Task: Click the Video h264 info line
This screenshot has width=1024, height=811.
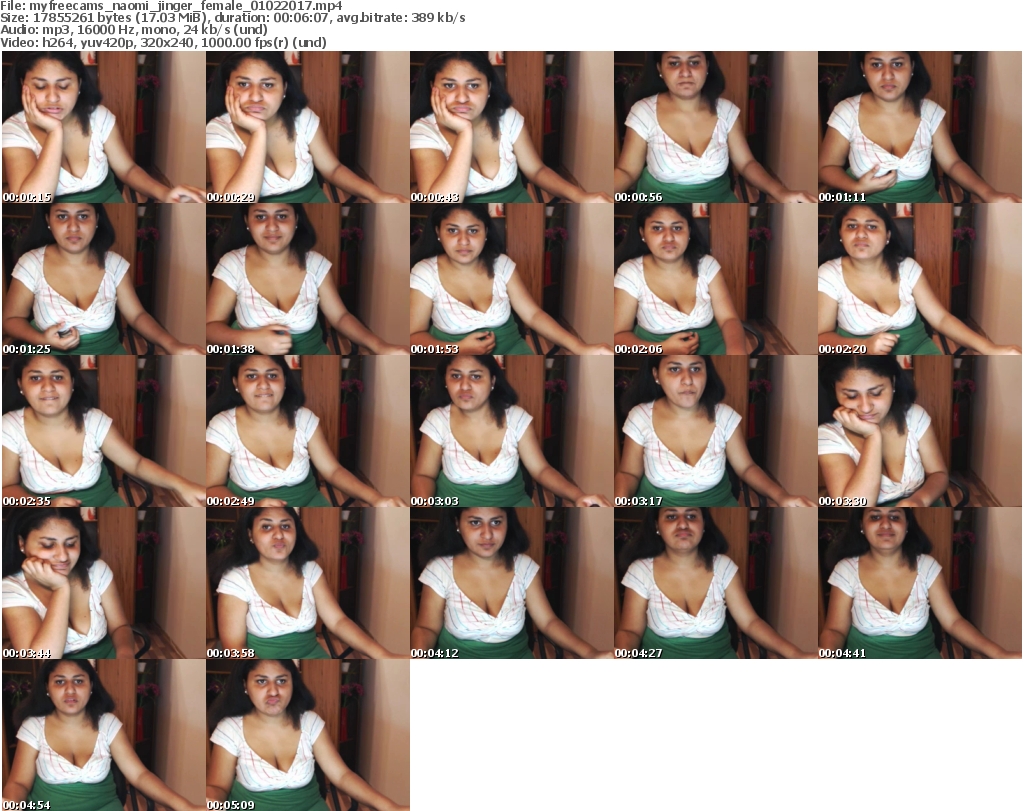Action: pyautogui.click(x=163, y=42)
